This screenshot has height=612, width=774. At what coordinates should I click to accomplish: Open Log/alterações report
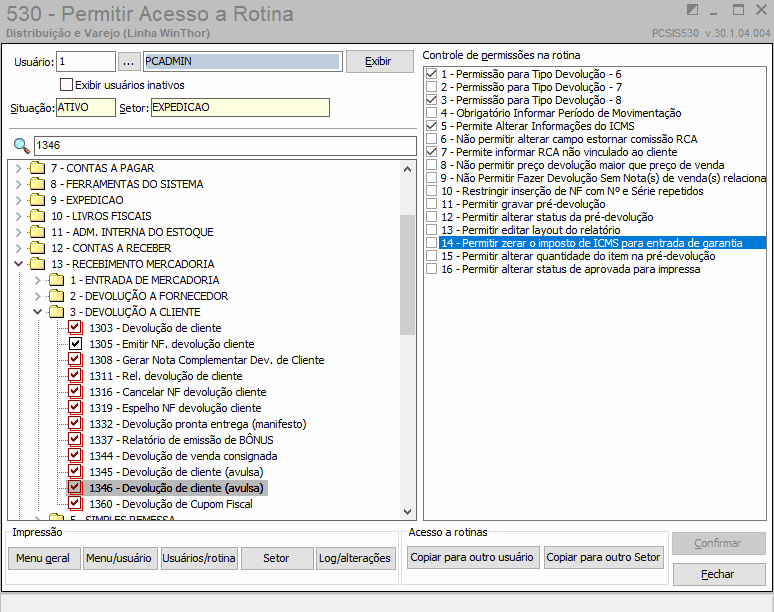(x=355, y=558)
